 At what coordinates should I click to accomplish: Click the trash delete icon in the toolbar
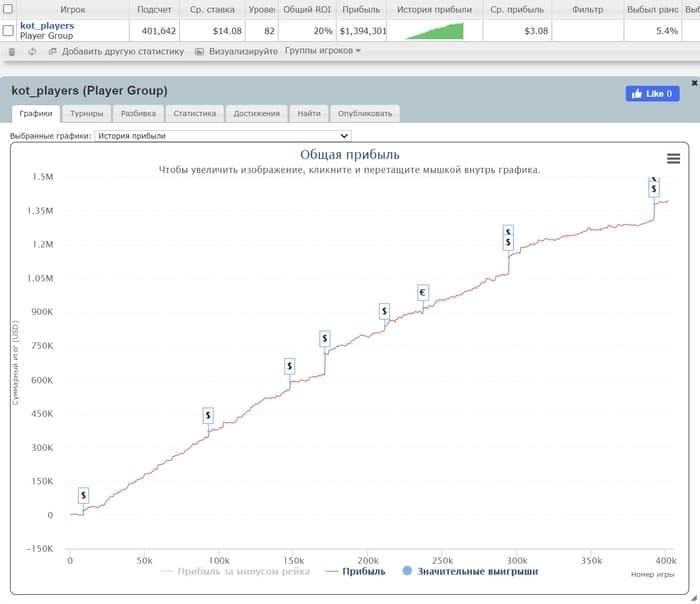pos(12,52)
